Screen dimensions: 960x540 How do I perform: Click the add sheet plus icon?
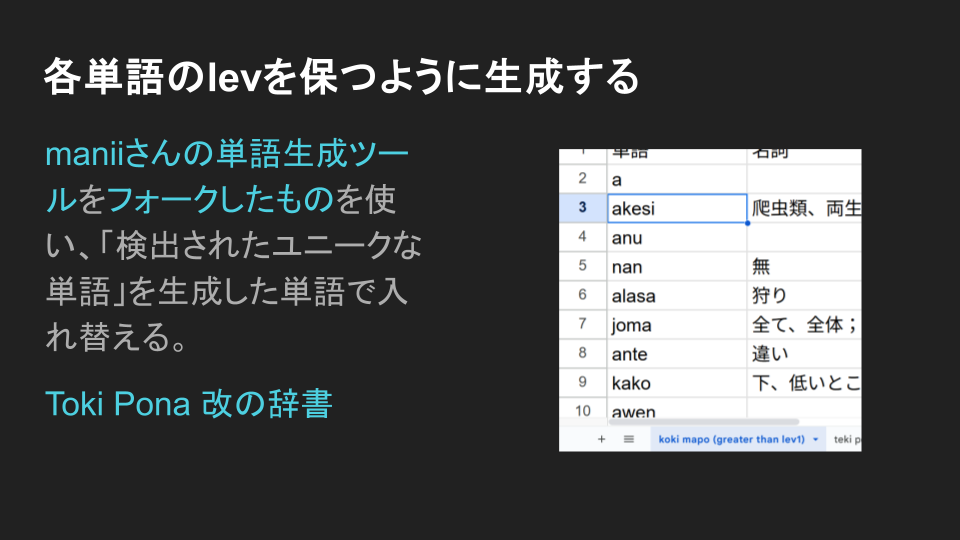click(601, 439)
